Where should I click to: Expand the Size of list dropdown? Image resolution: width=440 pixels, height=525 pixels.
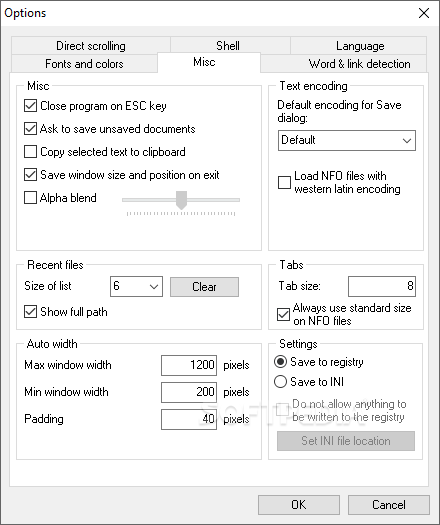[x=136, y=287]
